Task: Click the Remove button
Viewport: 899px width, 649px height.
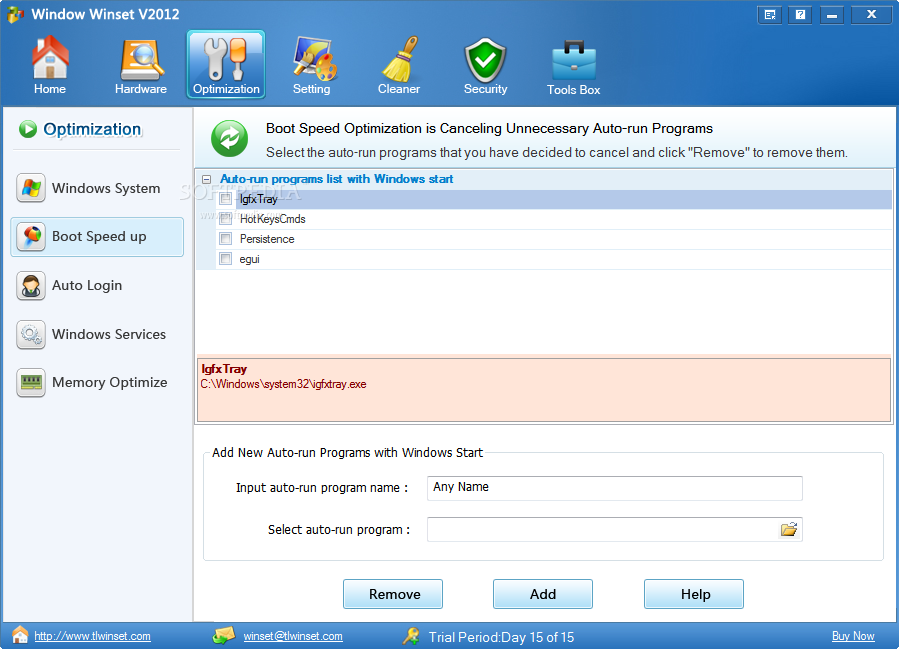Action: click(x=393, y=594)
